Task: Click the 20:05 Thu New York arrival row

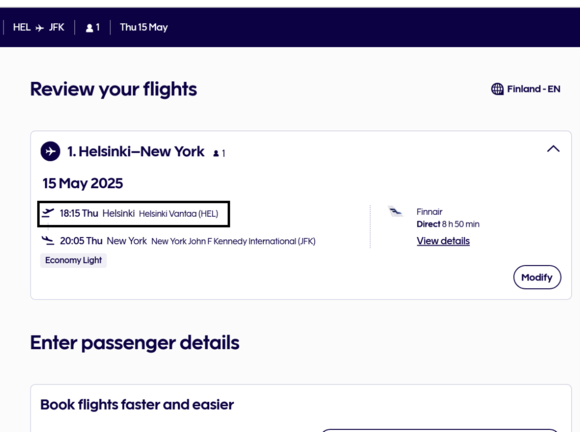Action: (x=178, y=241)
